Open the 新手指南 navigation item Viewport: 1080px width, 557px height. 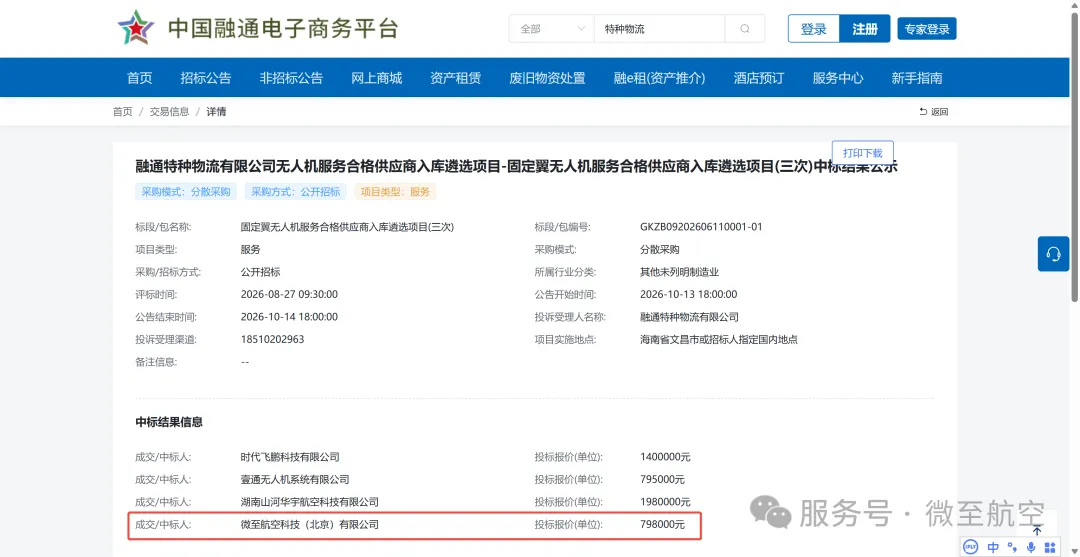click(917, 78)
